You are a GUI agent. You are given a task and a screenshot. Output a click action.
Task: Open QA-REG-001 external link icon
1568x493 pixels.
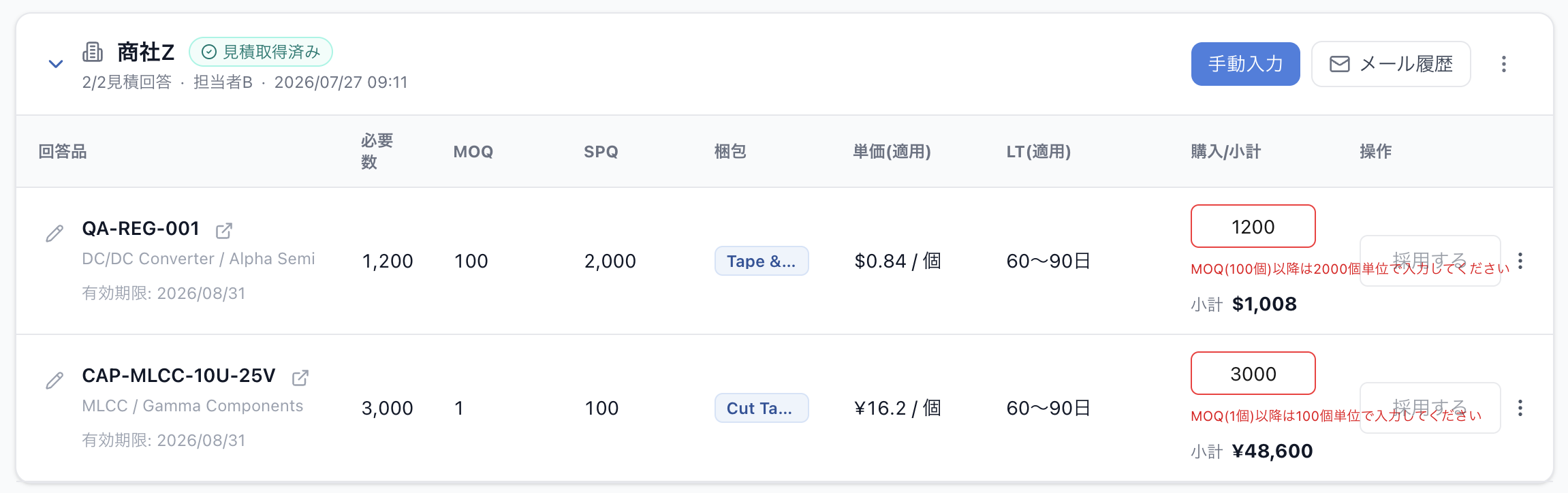pos(224,231)
